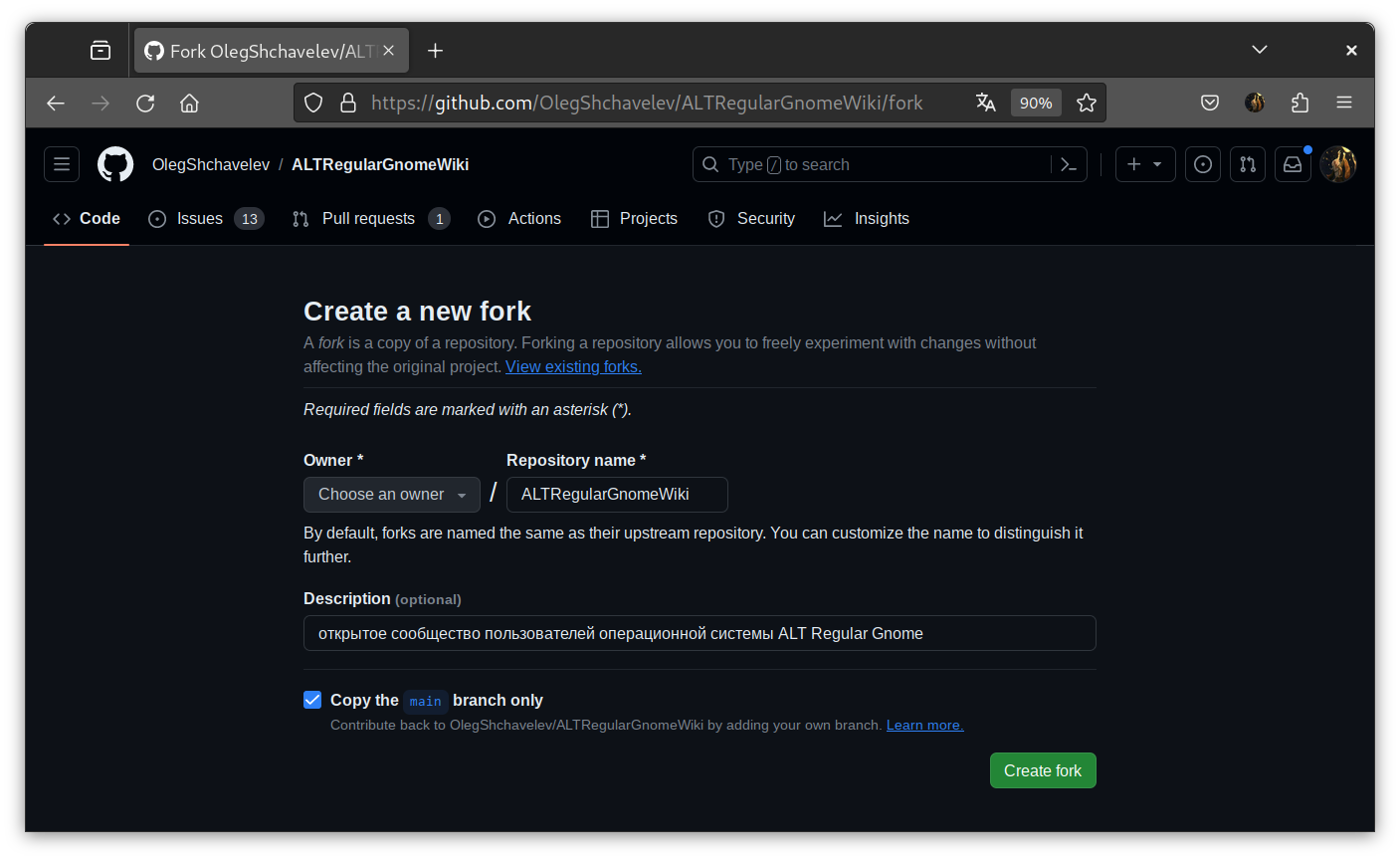
Task: Open your pull requests icon in header
Action: point(1248,164)
